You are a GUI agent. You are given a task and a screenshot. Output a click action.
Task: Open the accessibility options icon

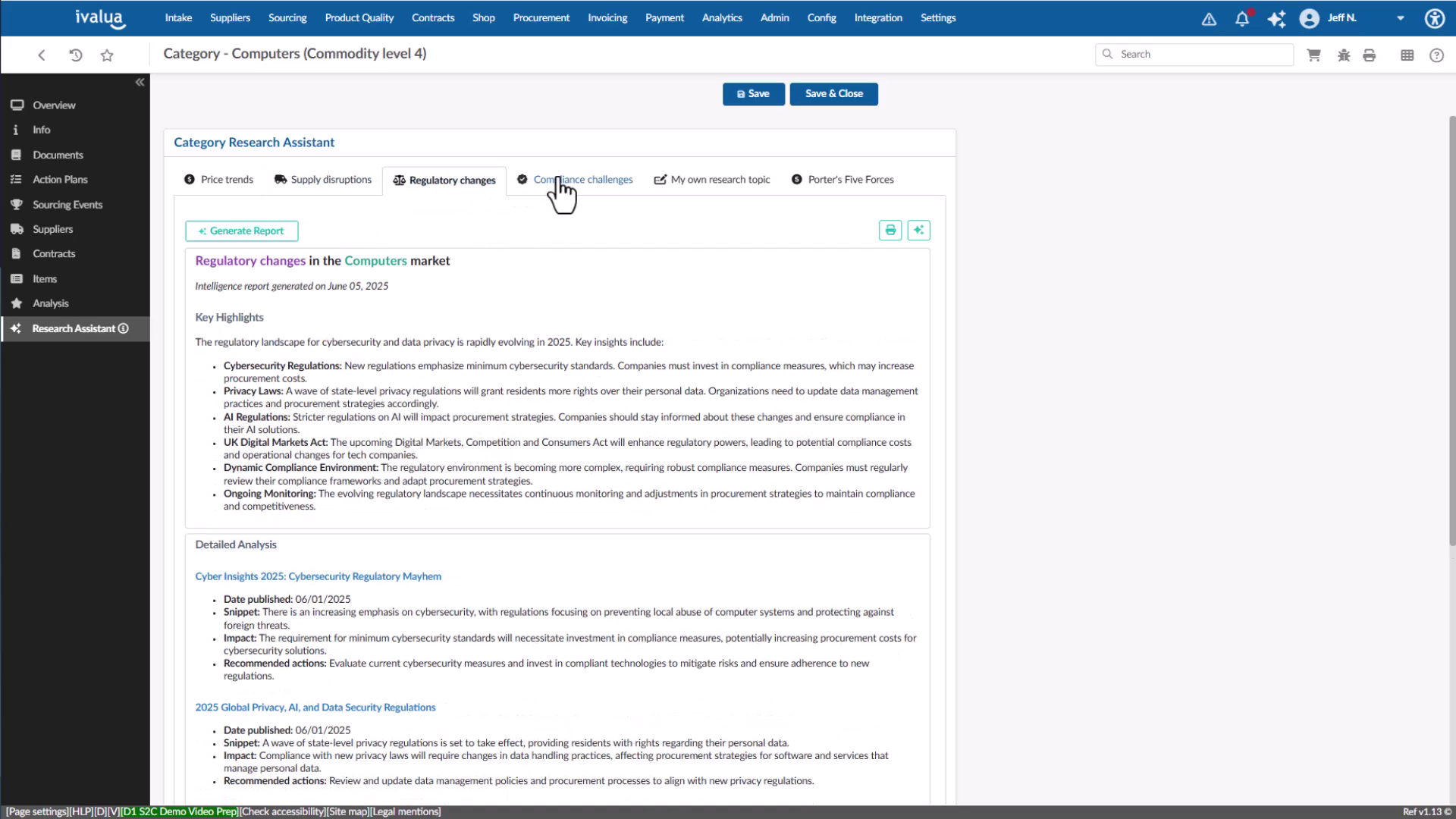[1434, 18]
